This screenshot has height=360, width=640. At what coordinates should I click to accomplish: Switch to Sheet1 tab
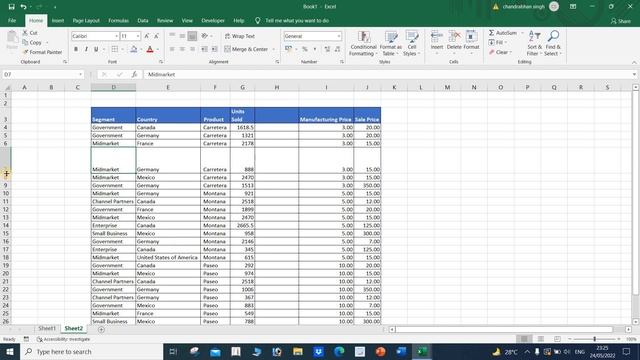pos(47,328)
